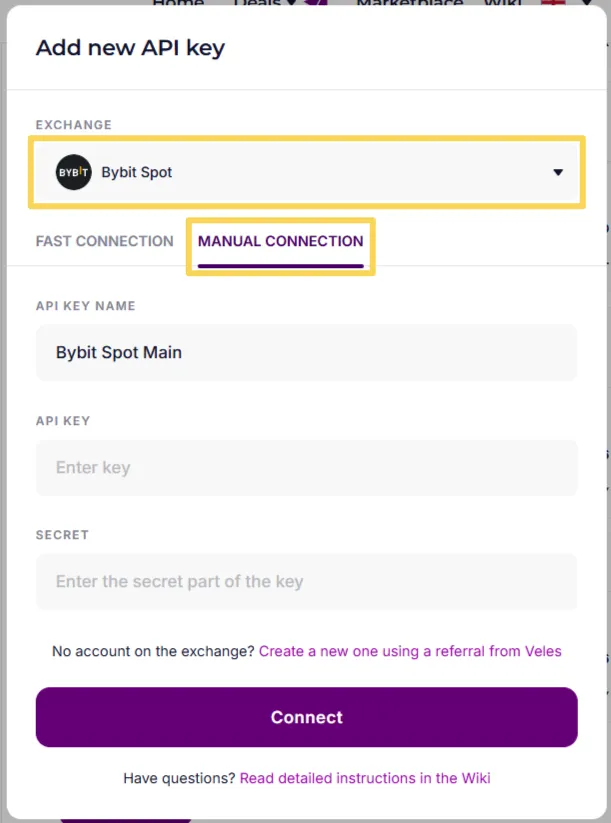Screen dimensions: 611x823
Task: Click the dropdown arrow inside the exchange field
Action: [558, 171]
